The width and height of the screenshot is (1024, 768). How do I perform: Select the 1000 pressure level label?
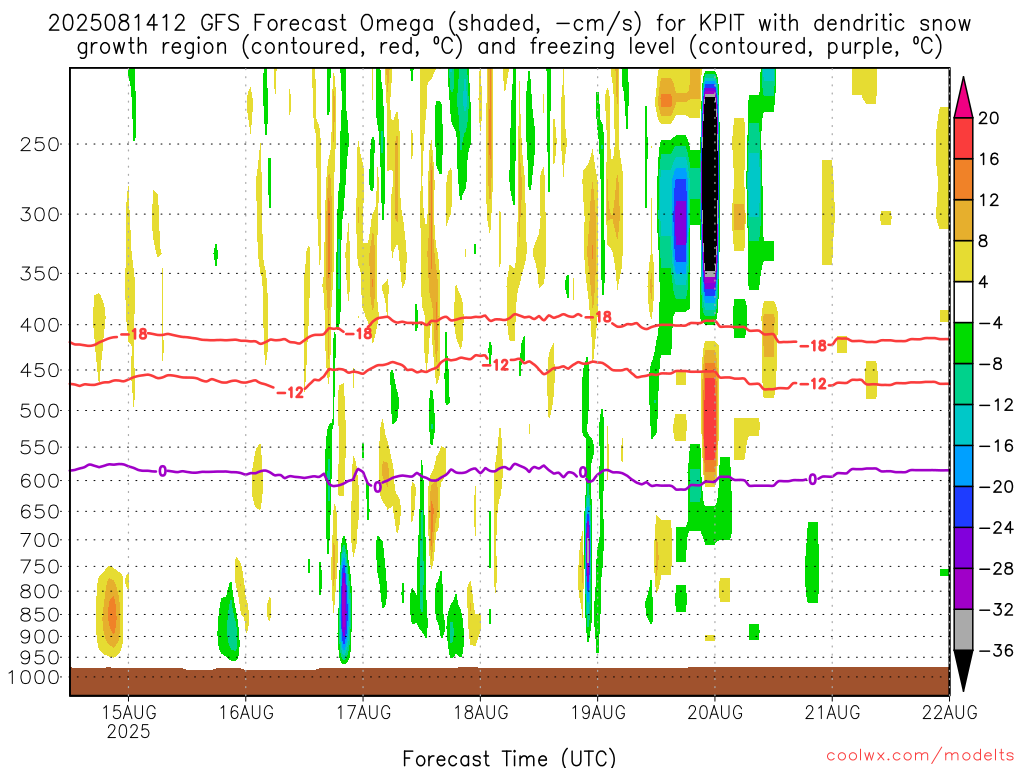coord(34,678)
